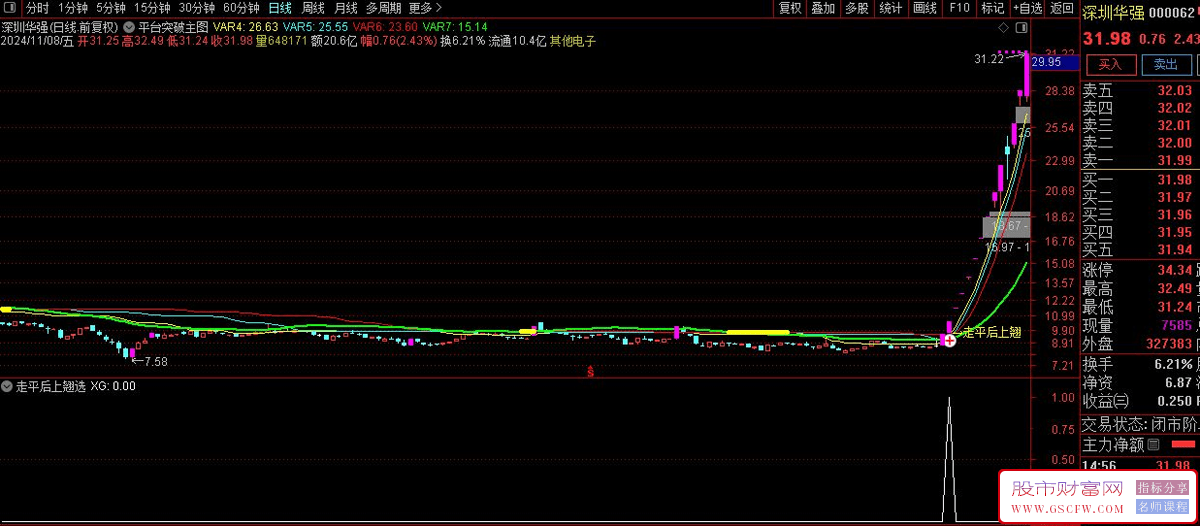Click the red $ marker below candles
The image size is (1200, 526).
coord(590,373)
